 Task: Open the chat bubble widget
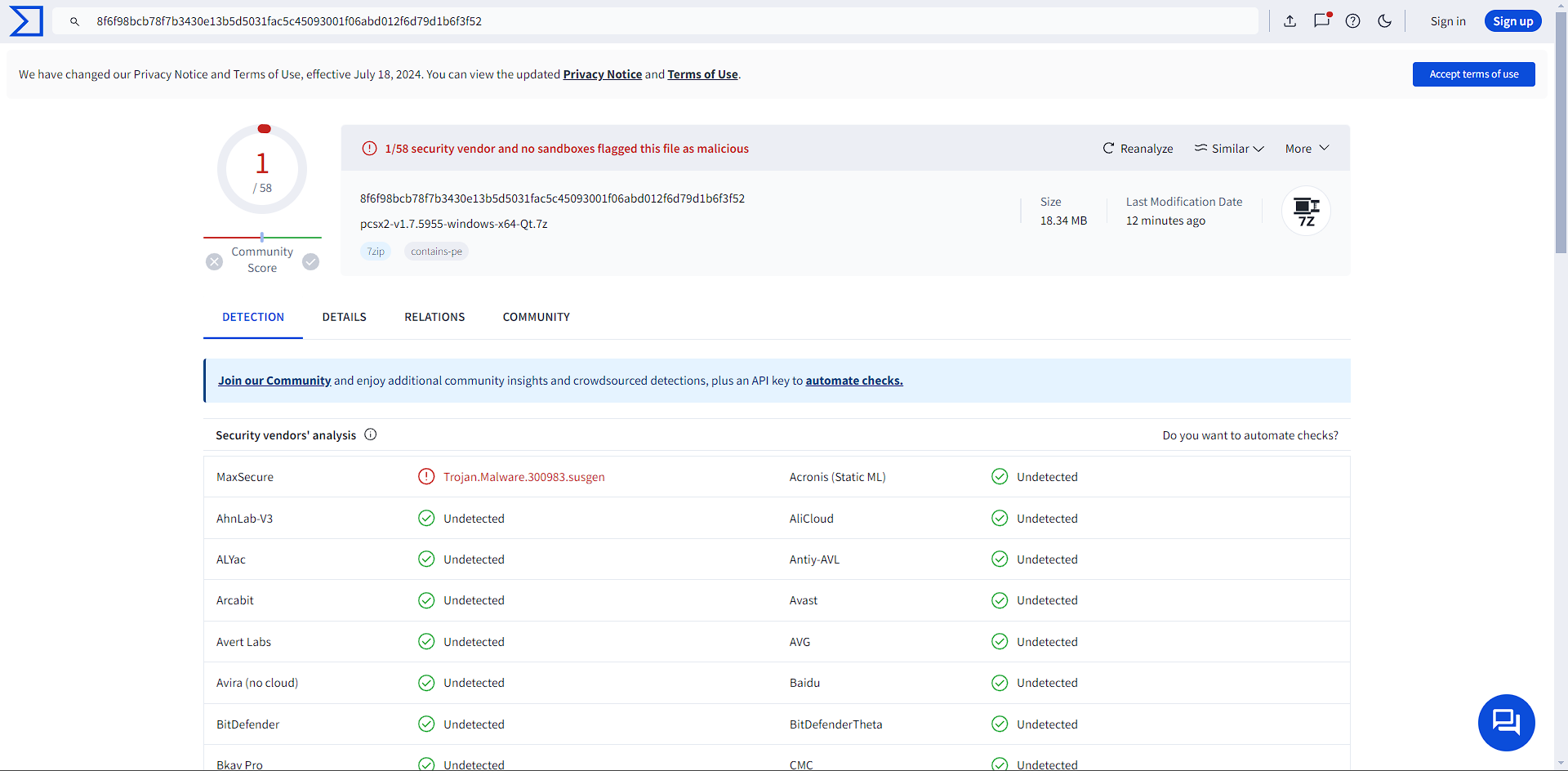click(1506, 722)
